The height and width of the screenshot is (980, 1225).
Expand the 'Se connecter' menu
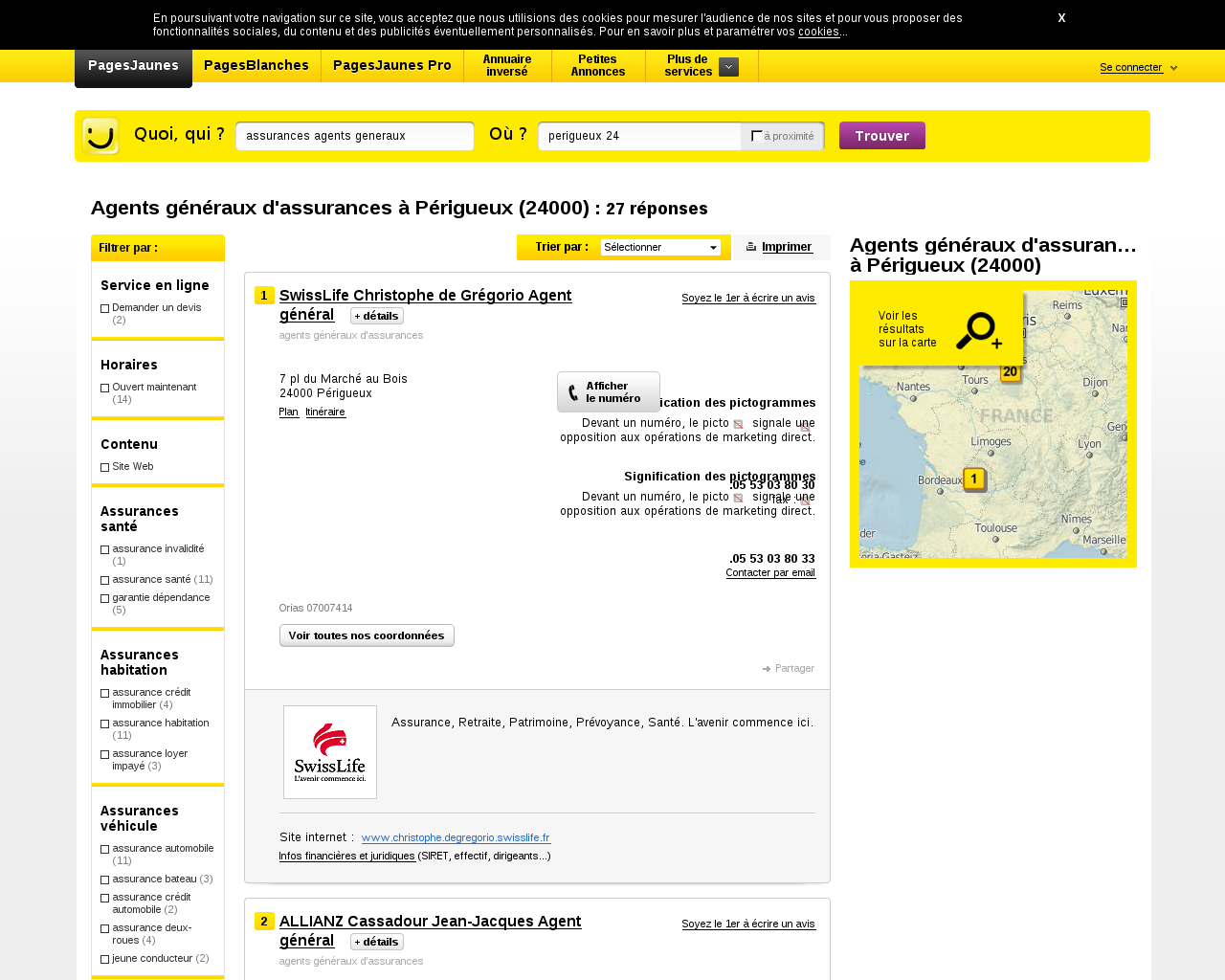coord(1139,68)
